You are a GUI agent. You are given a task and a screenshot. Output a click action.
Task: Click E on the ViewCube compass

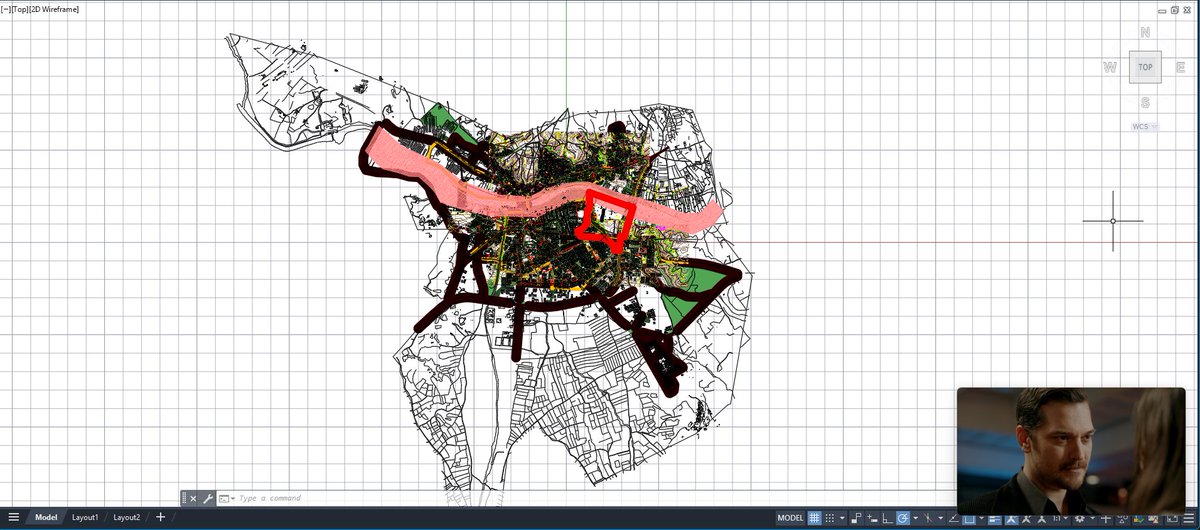1181,67
